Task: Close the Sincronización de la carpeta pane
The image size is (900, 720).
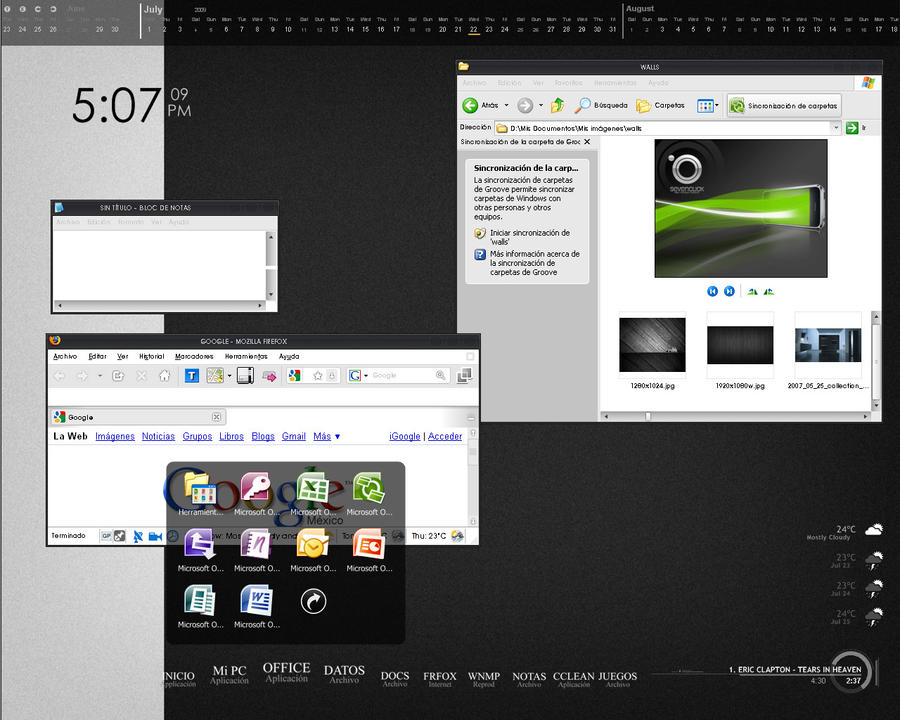Action: point(587,142)
